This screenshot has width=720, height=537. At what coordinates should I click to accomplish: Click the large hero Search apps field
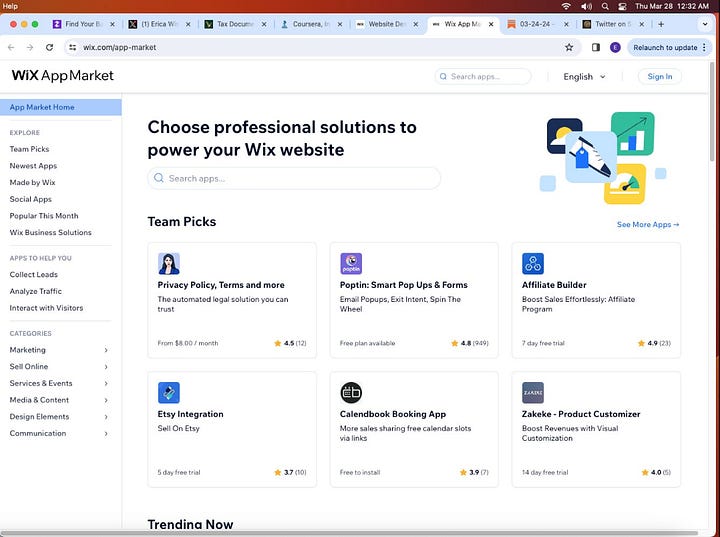(x=294, y=178)
